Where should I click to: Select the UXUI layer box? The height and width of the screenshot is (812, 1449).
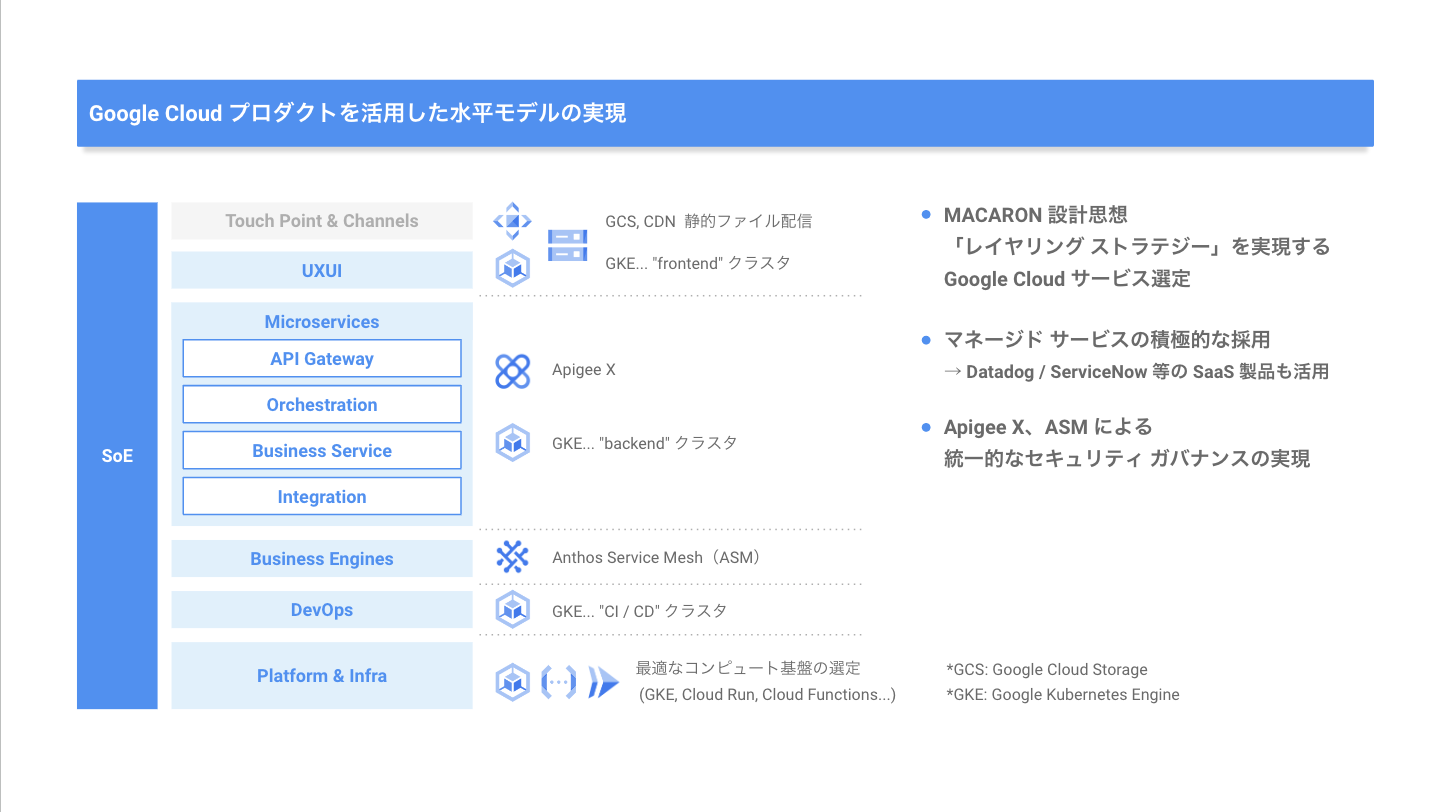pos(322,270)
